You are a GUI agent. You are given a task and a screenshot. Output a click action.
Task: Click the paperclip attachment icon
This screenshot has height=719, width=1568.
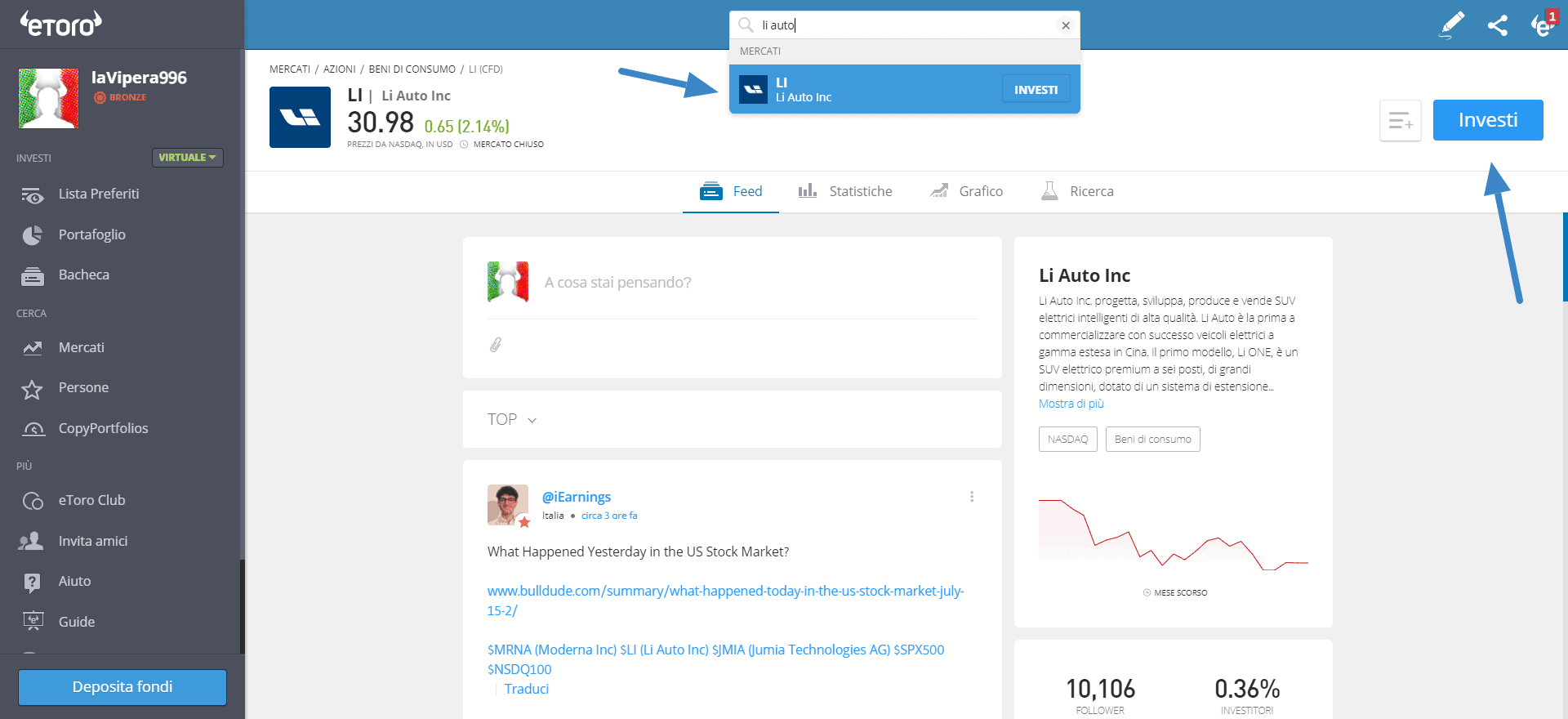point(496,345)
